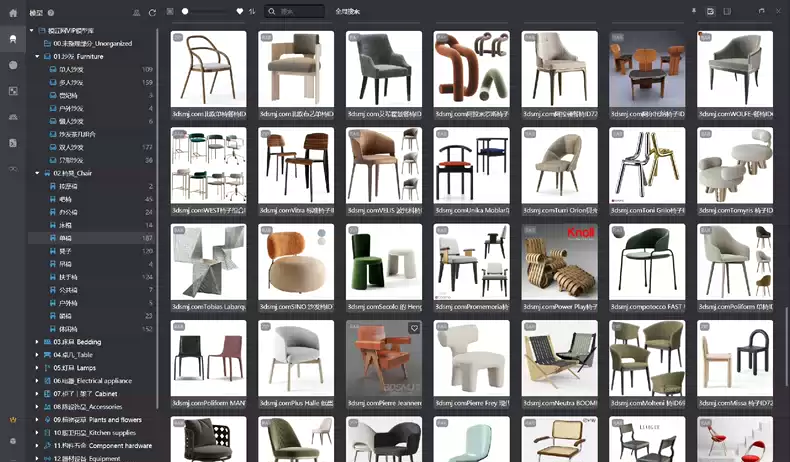Select the Neutra BOOM lounge chair thumbnail

click(559, 358)
